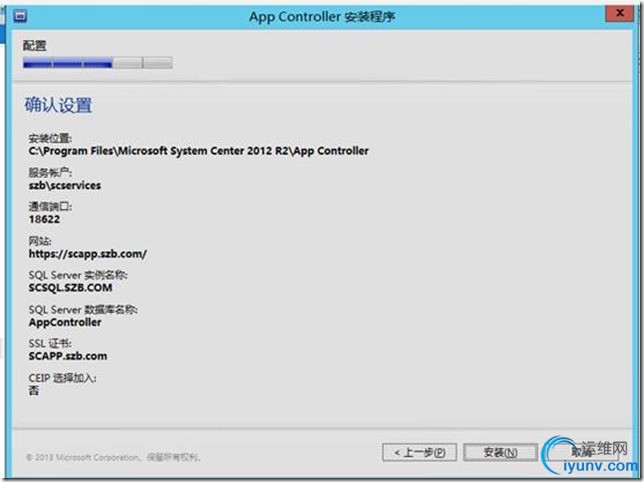The width and height of the screenshot is (644, 482).
Task: Select the port value 18622
Action: (x=44, y=219)
